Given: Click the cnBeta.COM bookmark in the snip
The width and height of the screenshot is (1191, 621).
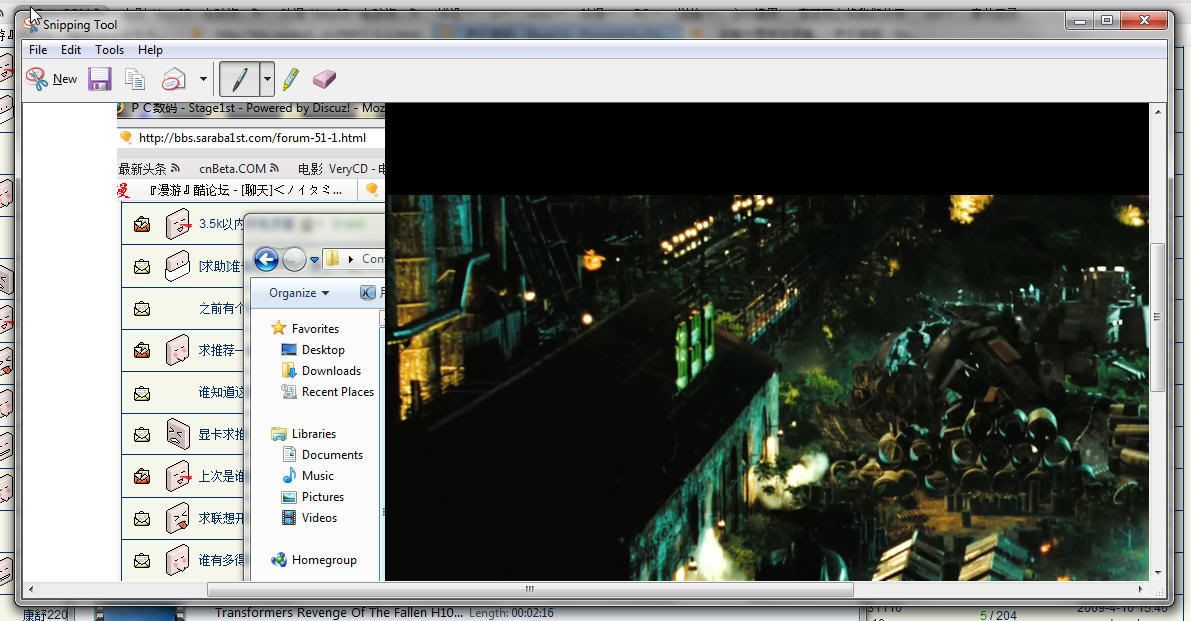Looking at the screenshot, I should coord(239,169).
